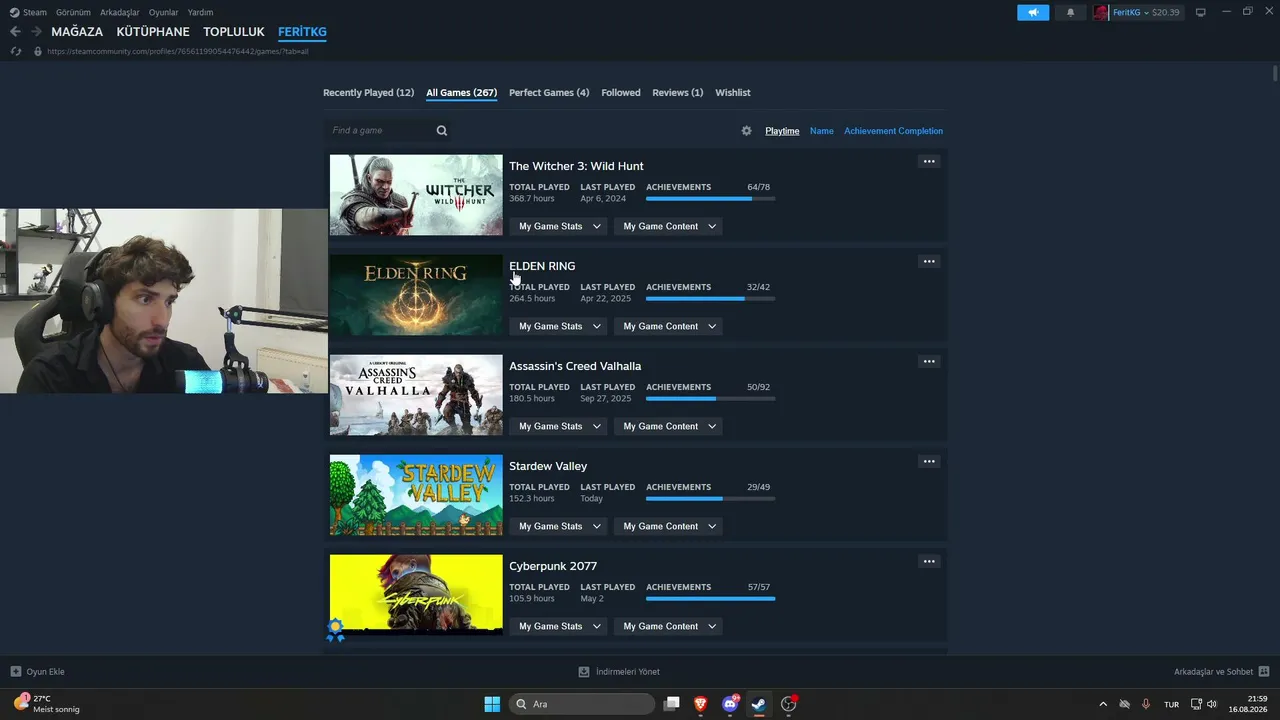Open the Yardım menu
Viewport: 1280px width, 720px height.
point(200,13)
